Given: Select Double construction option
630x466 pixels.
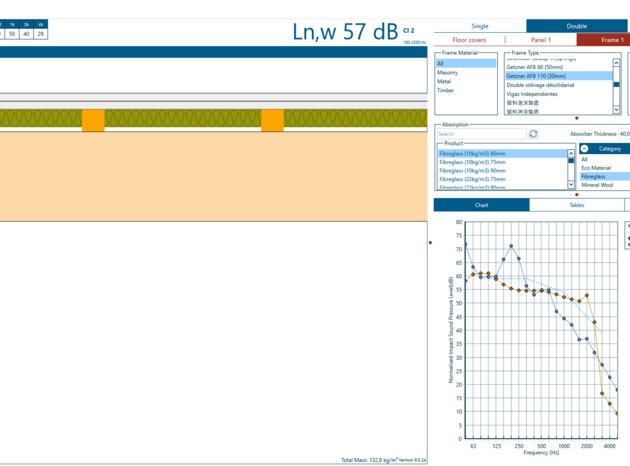Looking at the screenshot, I should pyautogui.click(x=577, y=26).
